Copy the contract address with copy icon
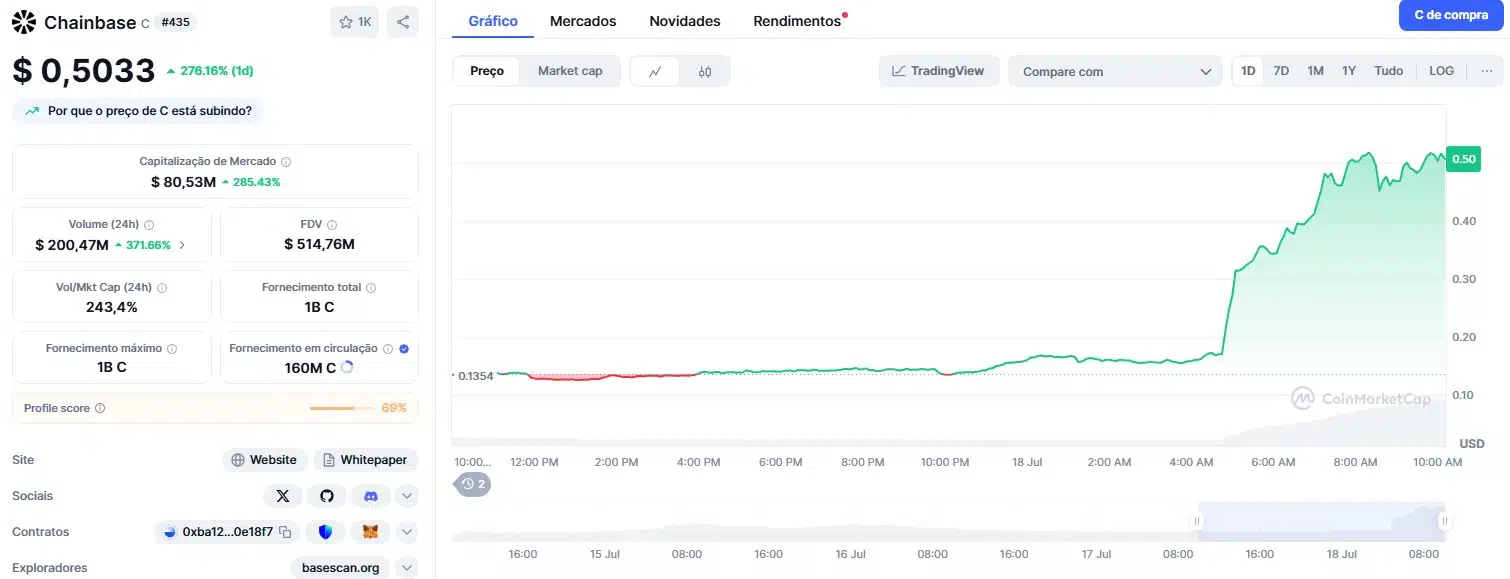1510x579 pixels. pyautogui.click(x=285, y=532)
